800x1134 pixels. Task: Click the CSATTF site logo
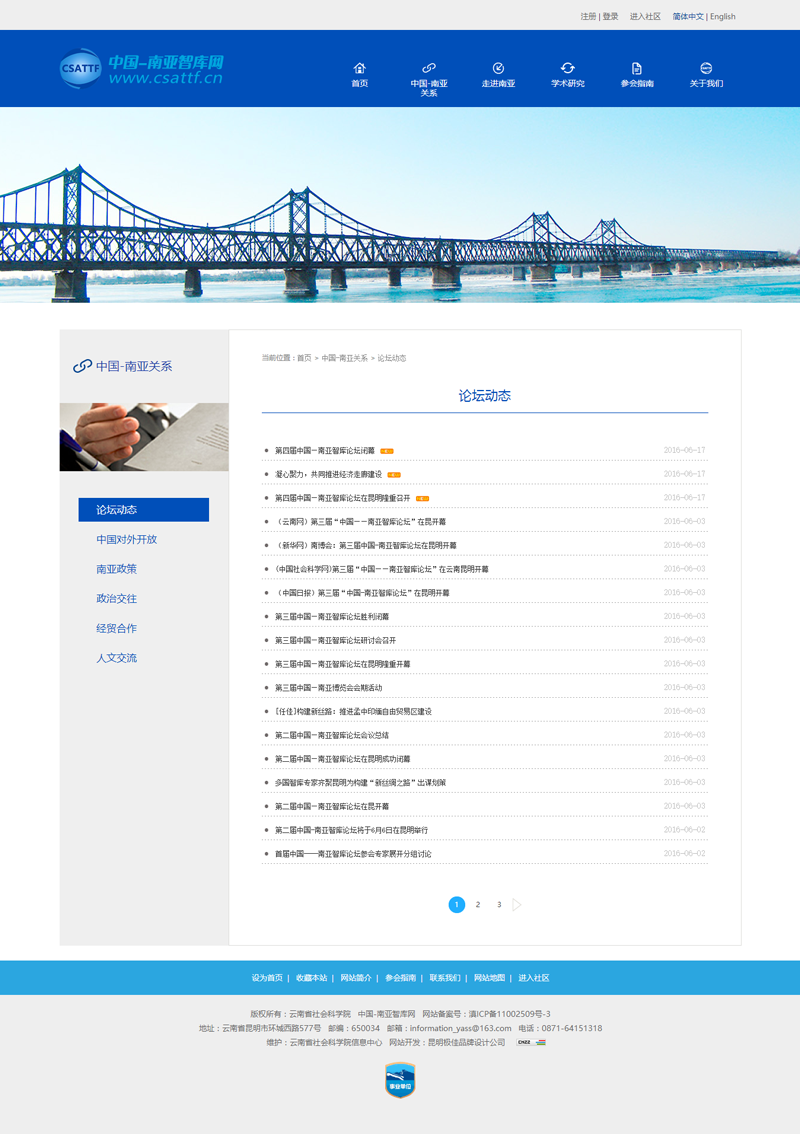[x=142, y=69]
